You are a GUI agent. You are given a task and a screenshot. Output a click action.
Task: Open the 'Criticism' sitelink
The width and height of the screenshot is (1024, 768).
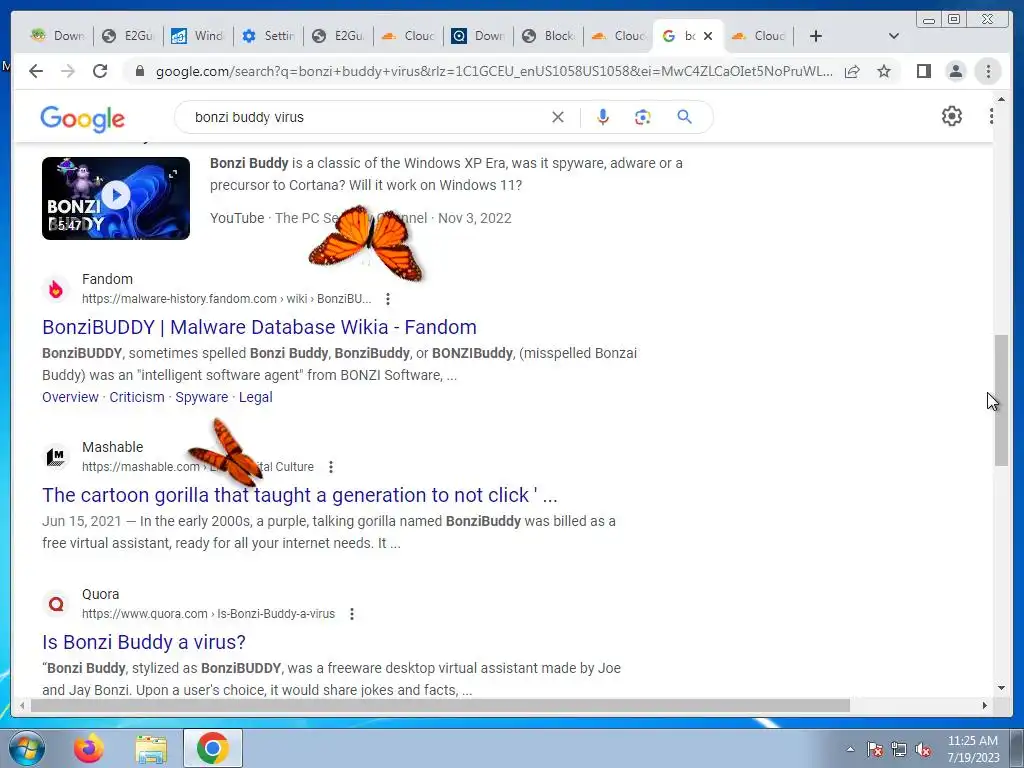click(137, 397)
